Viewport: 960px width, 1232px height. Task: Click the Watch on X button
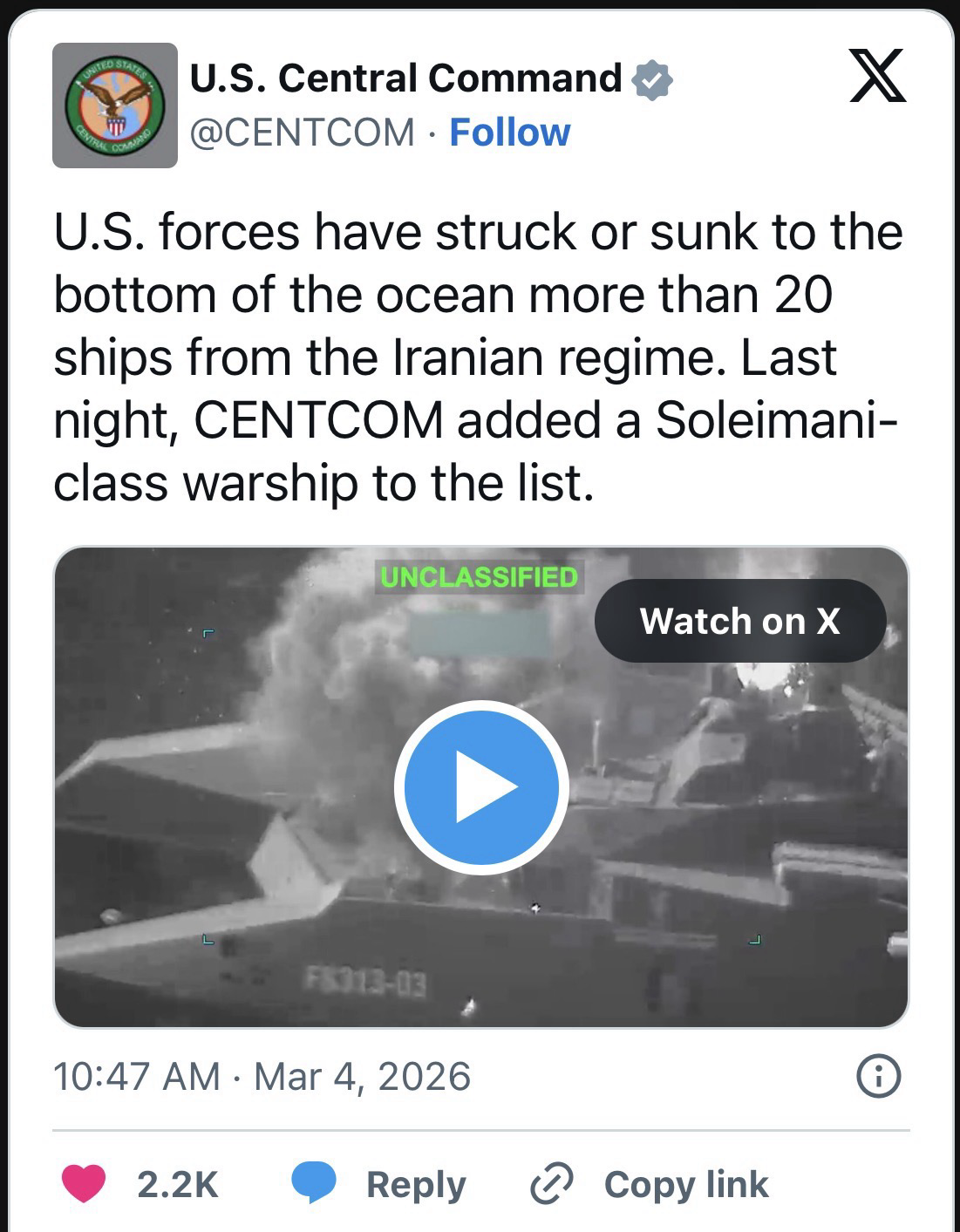click(x=739, y=621)
